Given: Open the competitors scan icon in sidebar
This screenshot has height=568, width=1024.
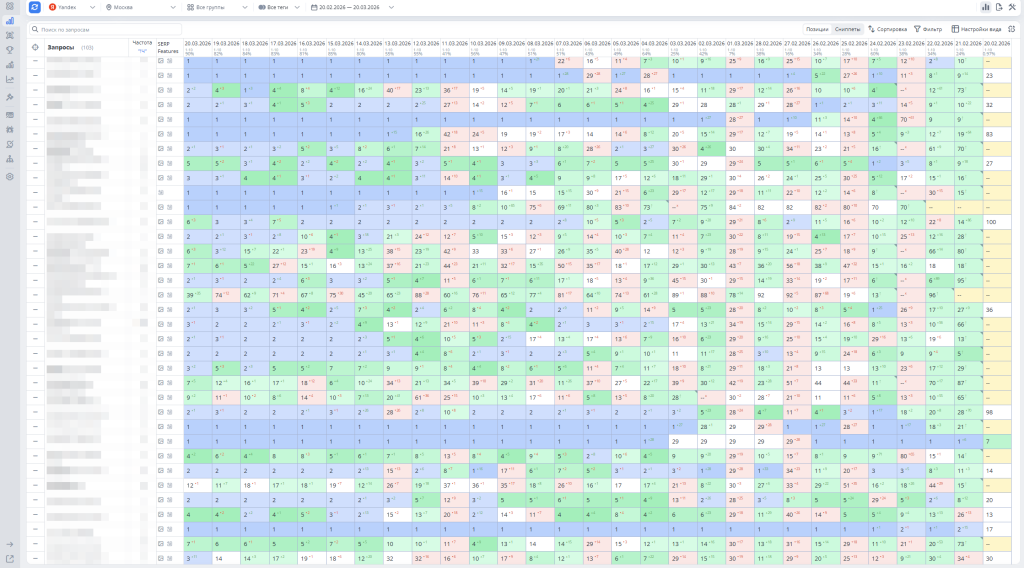Looking at the screenshot, I should pyautogui.click(x=10, y=36).
